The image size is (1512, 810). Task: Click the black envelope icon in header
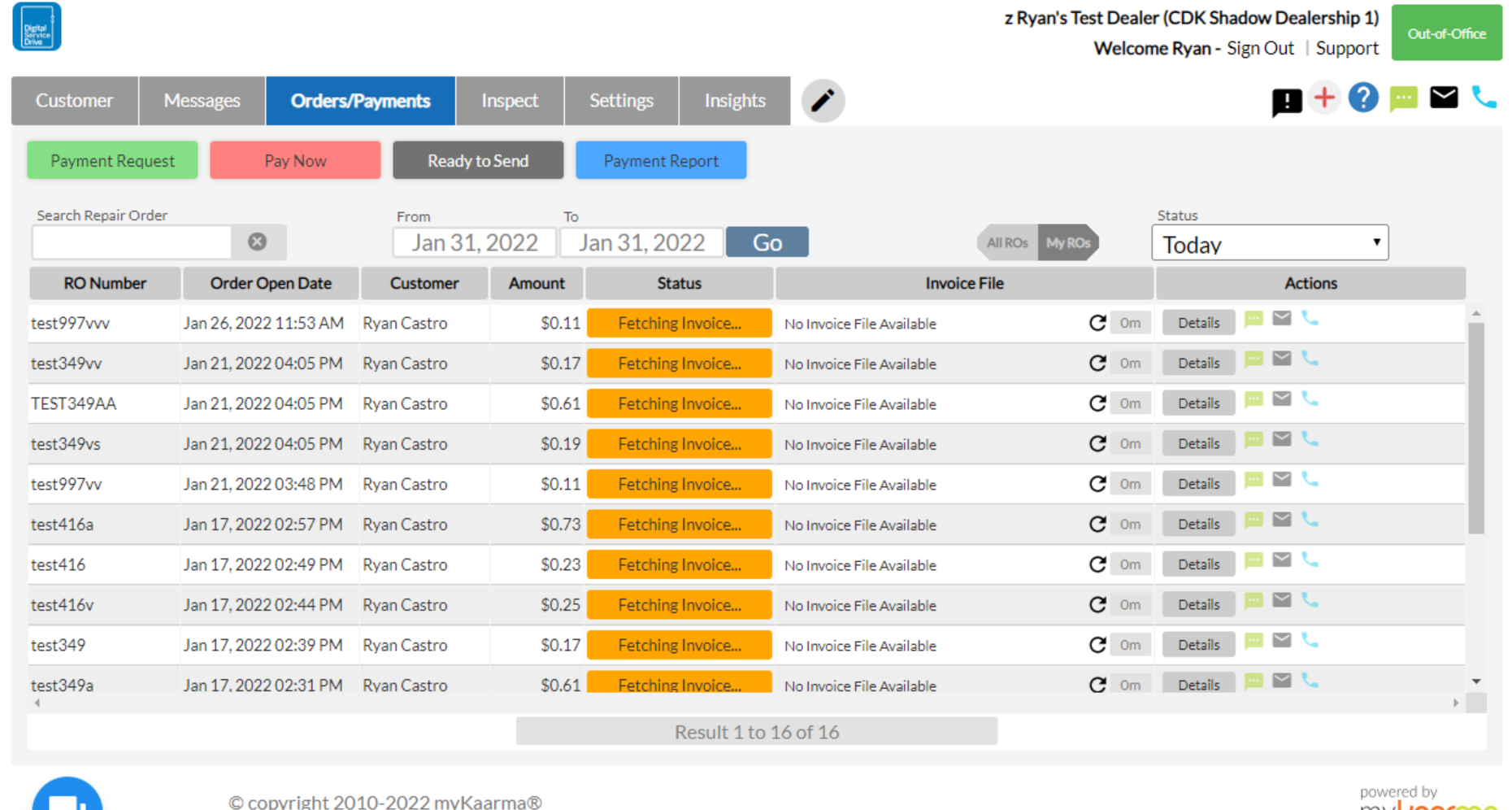pos(1444,98)
